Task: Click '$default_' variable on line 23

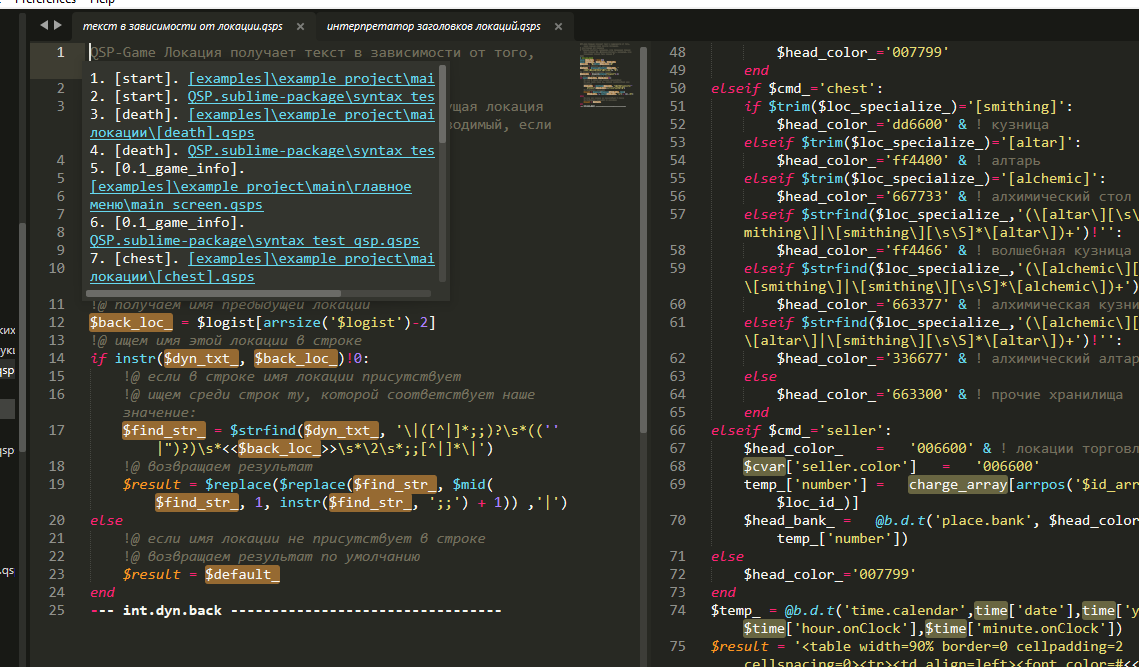Action: pyautogui.click(x=242, y=574)
